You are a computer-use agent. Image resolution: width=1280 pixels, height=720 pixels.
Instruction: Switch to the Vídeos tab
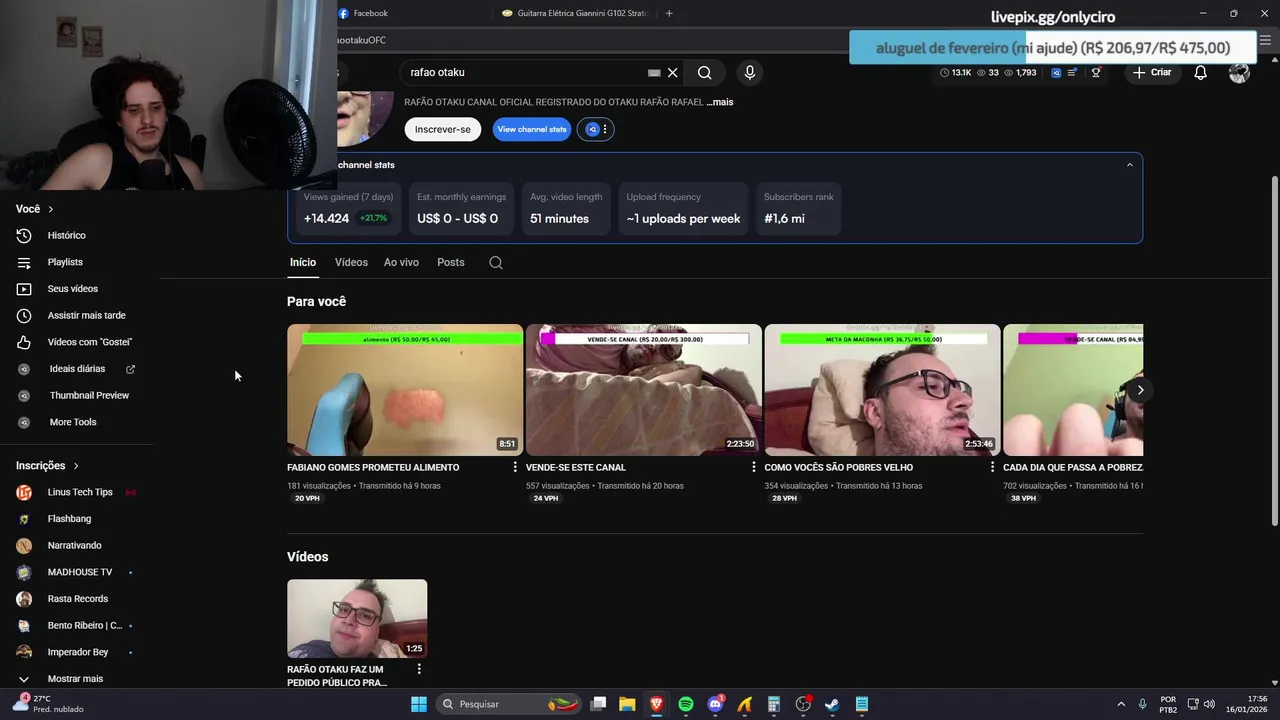351,262
